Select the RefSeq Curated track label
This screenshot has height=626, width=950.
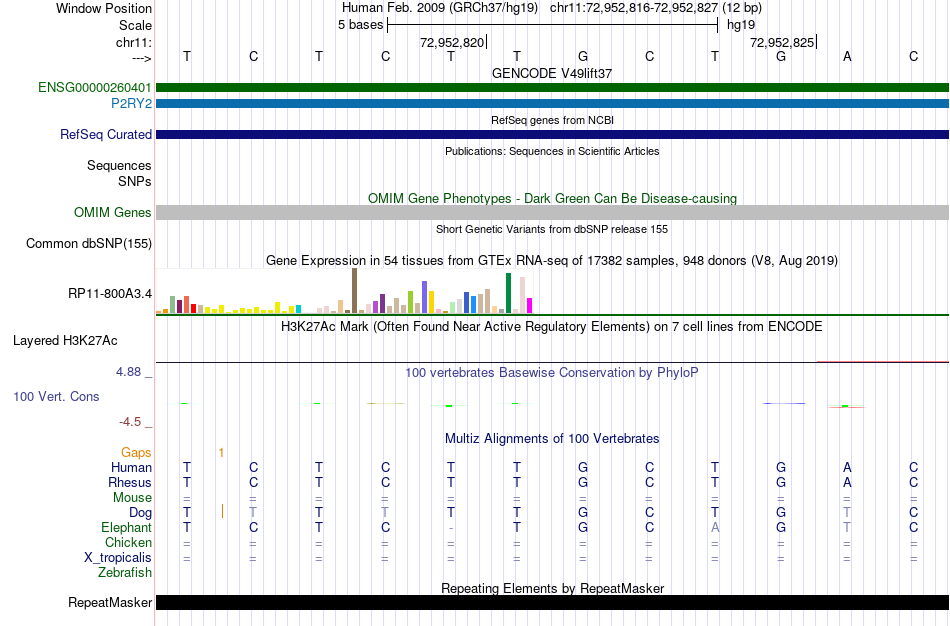pos(106,135)
